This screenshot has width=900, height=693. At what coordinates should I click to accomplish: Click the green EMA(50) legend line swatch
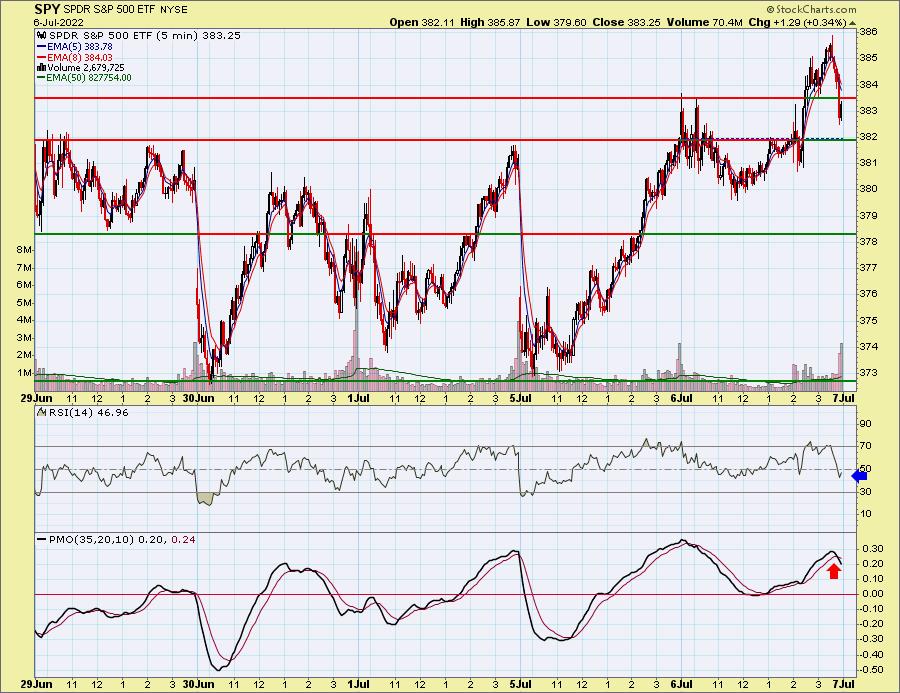pyautogui.click(x=41, y=78)
